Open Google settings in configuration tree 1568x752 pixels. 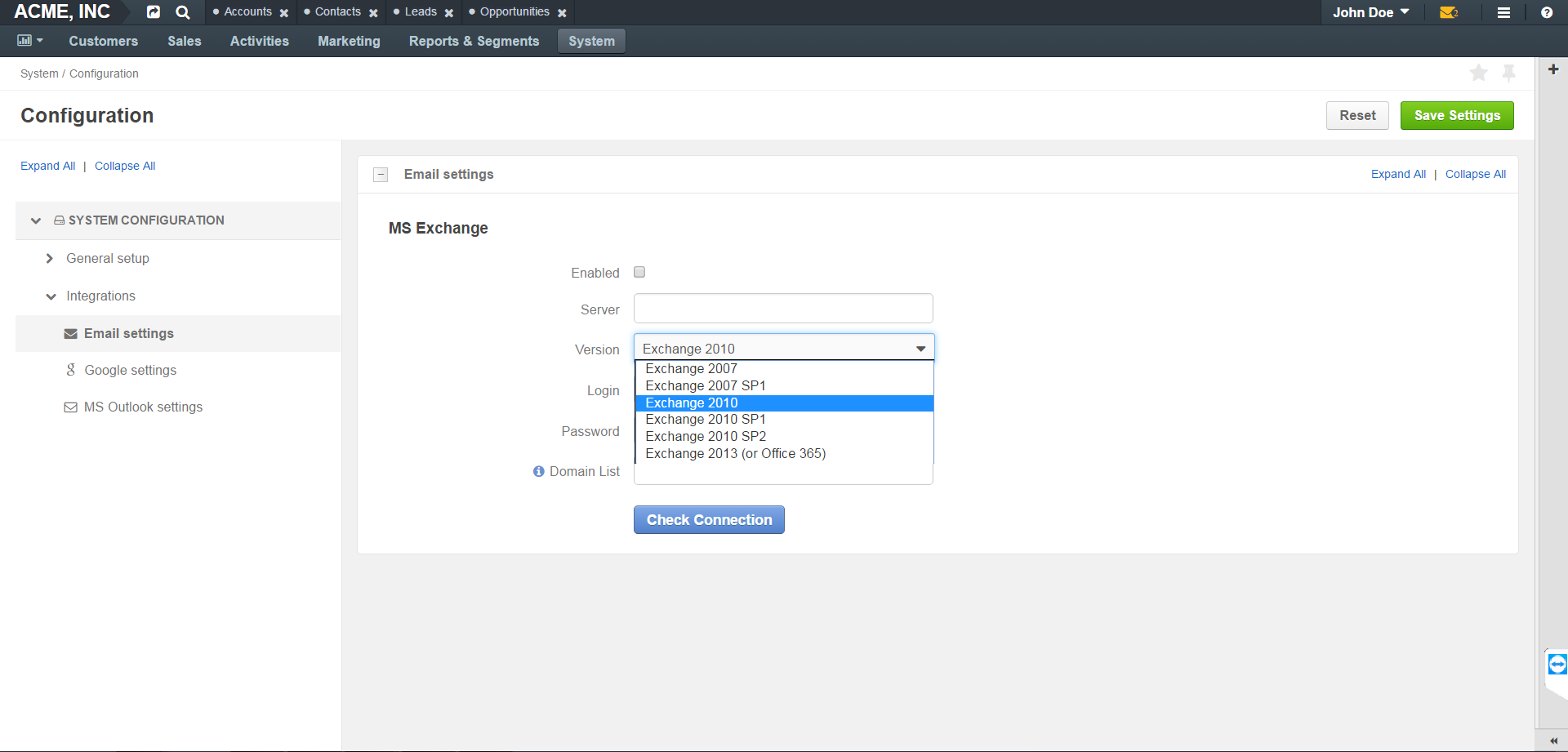tap(131, 370)
